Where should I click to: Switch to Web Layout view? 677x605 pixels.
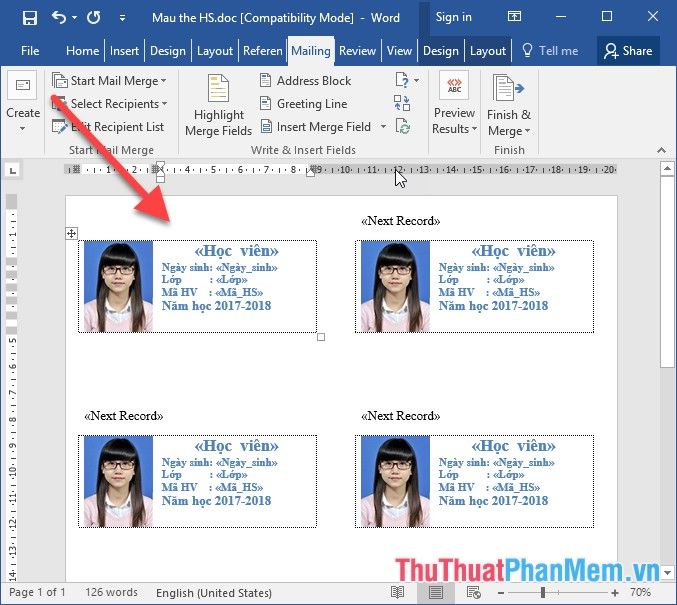[472, 593]
